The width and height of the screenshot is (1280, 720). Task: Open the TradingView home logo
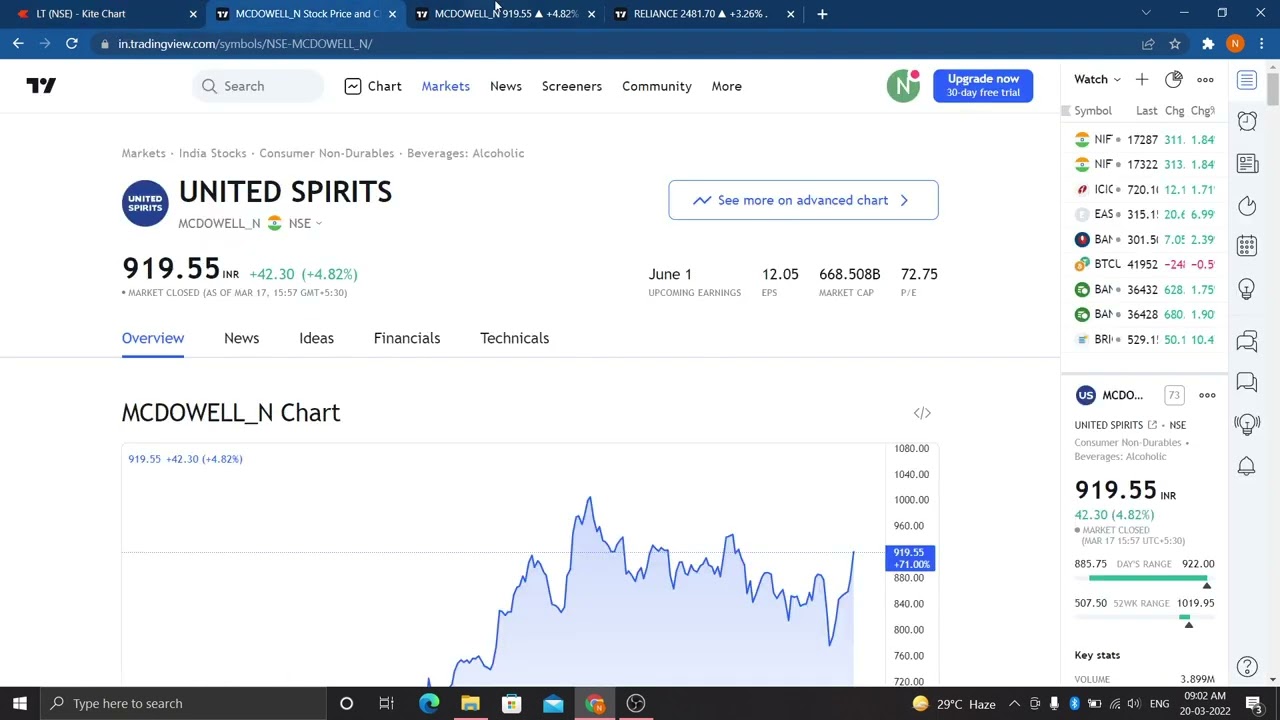point(41,86)
